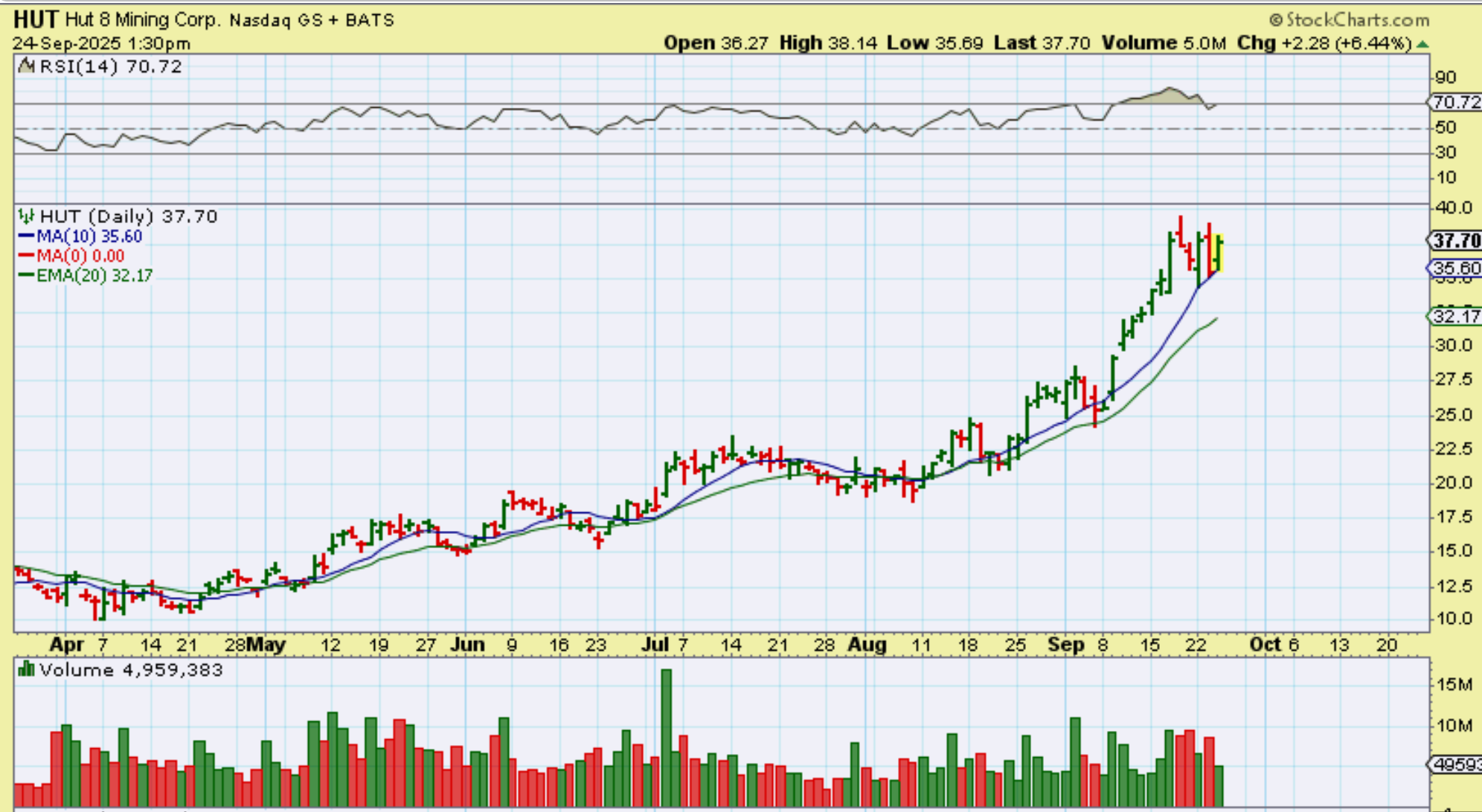Click the 70.72 RSI value tag on right axis
This screenshot has width=1482, height=812.
point(1455,102)
